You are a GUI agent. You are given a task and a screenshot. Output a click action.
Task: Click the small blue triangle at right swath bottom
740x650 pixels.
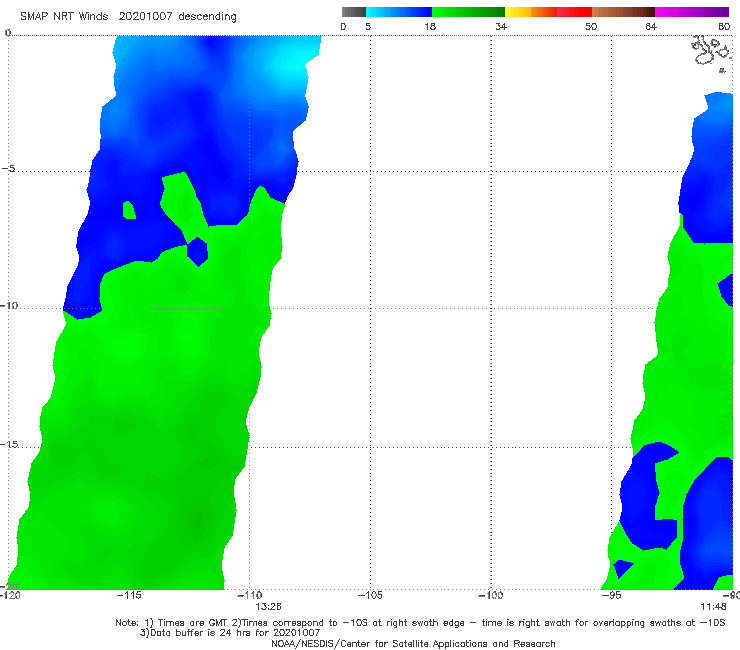pyautogui.click(x=622, y=568)
